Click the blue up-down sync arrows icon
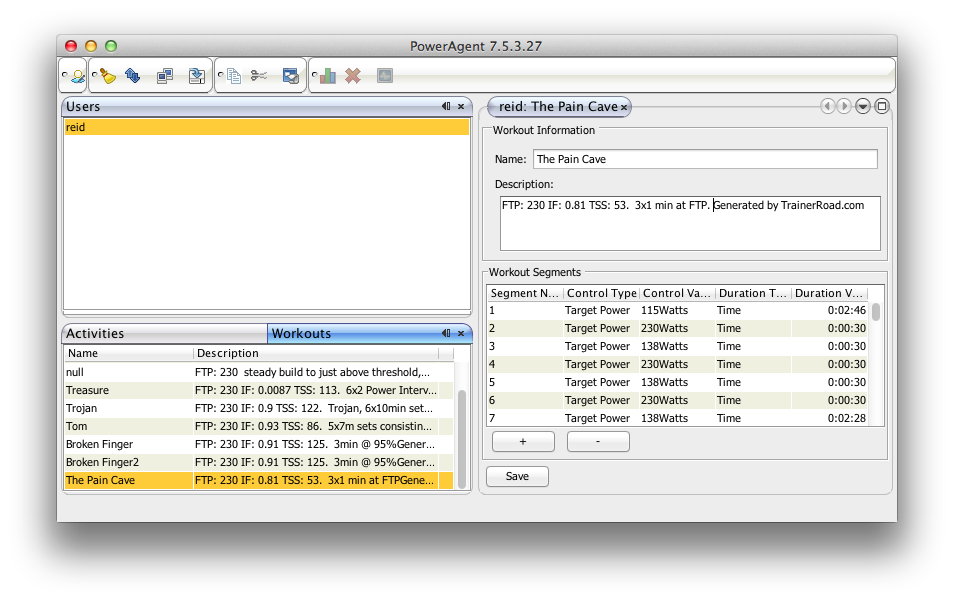This screenshot has height=601, width=954. click(x=133, y=75)
